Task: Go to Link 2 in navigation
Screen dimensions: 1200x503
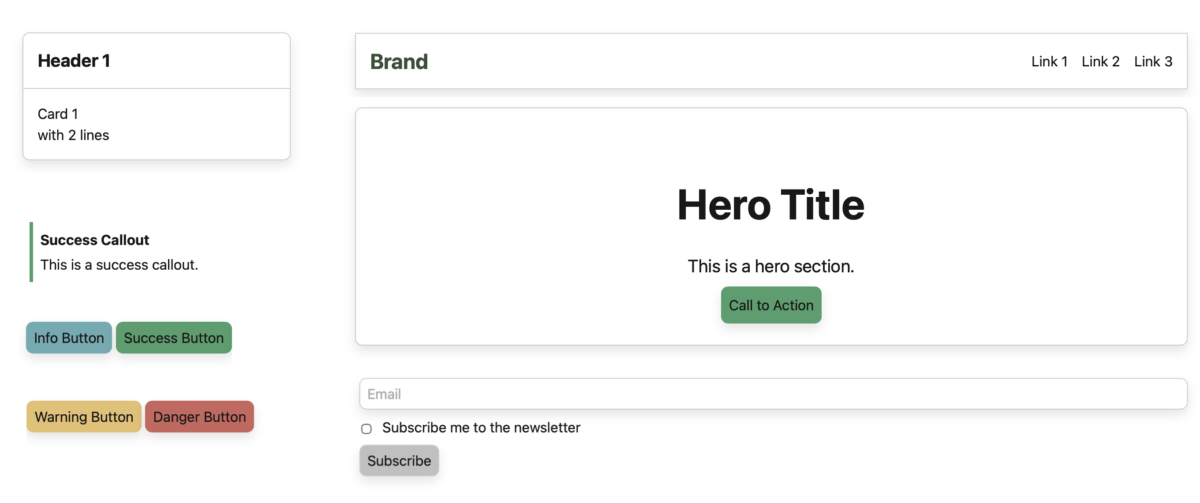Action: click(x=1100, y=62)
